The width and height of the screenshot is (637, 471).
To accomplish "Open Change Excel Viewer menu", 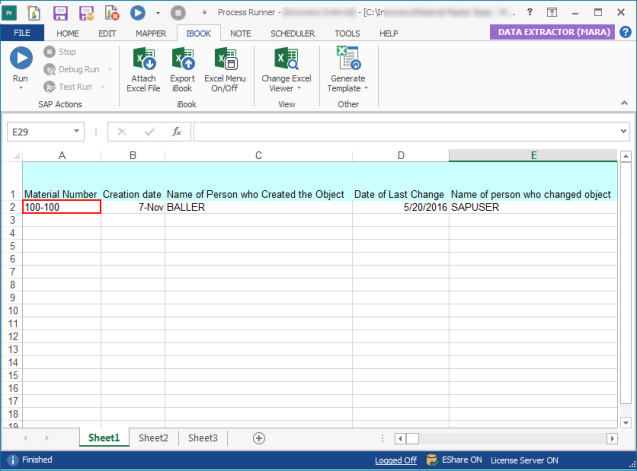I will tap(286, 69).
